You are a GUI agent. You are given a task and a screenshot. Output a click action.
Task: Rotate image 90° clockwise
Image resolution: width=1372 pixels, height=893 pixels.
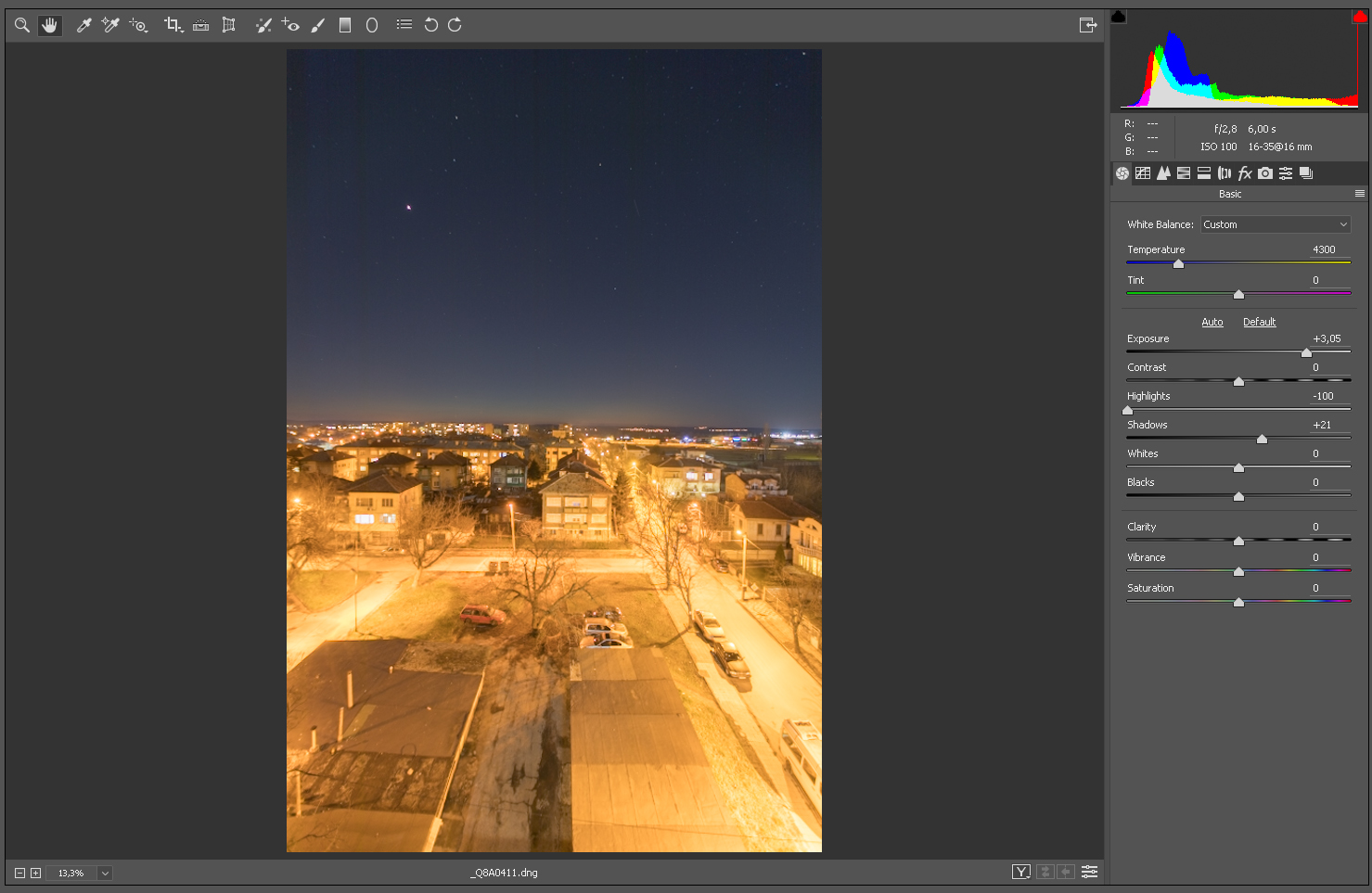coord(455,25)
